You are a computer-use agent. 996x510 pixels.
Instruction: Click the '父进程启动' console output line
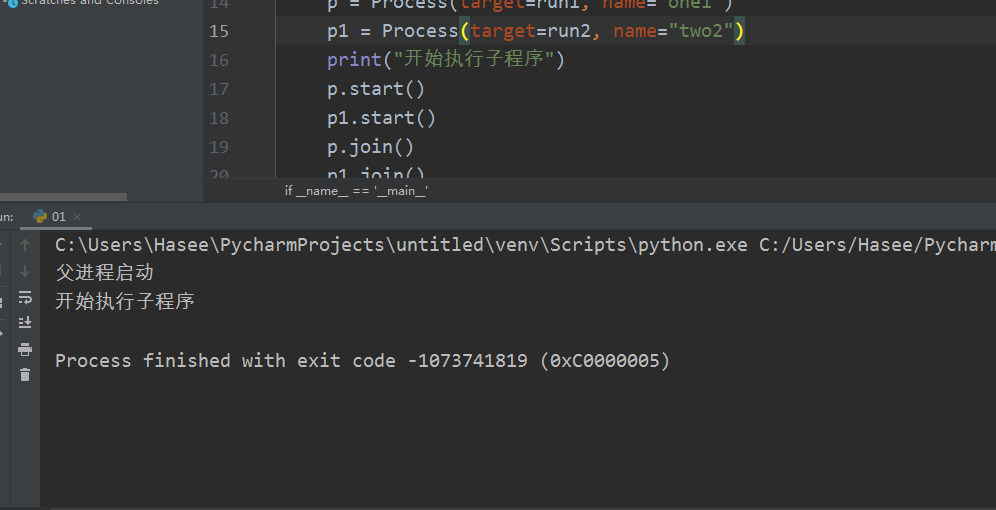[105, 272]
